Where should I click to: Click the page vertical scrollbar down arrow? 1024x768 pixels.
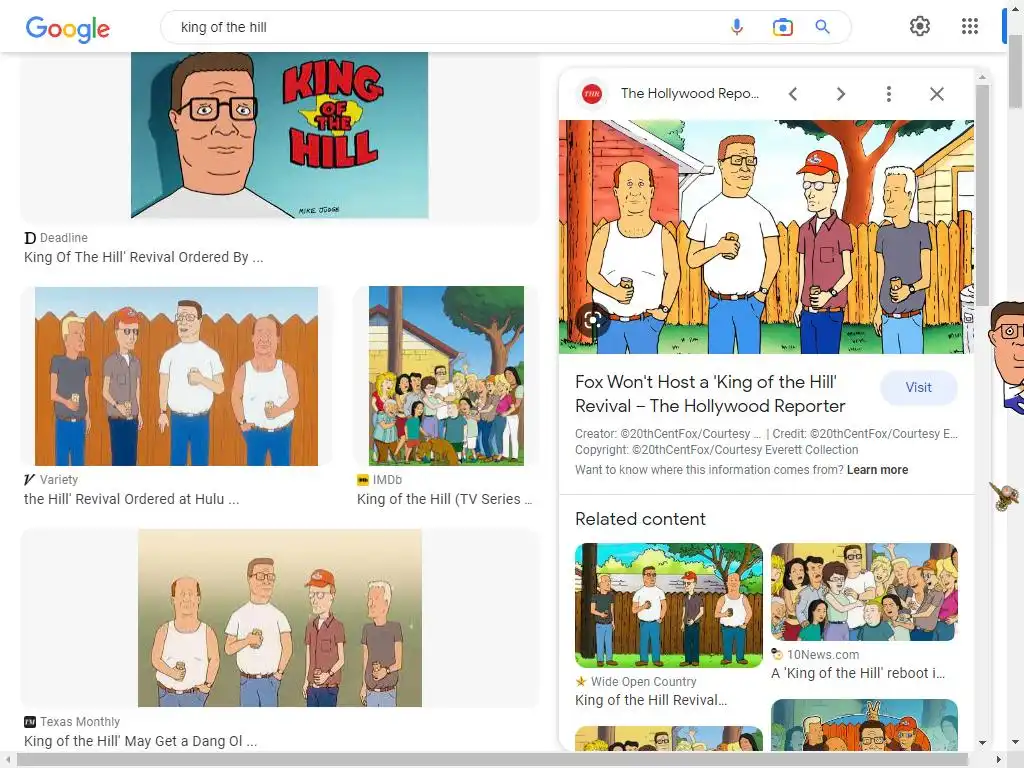click(x=1016, y=743)
